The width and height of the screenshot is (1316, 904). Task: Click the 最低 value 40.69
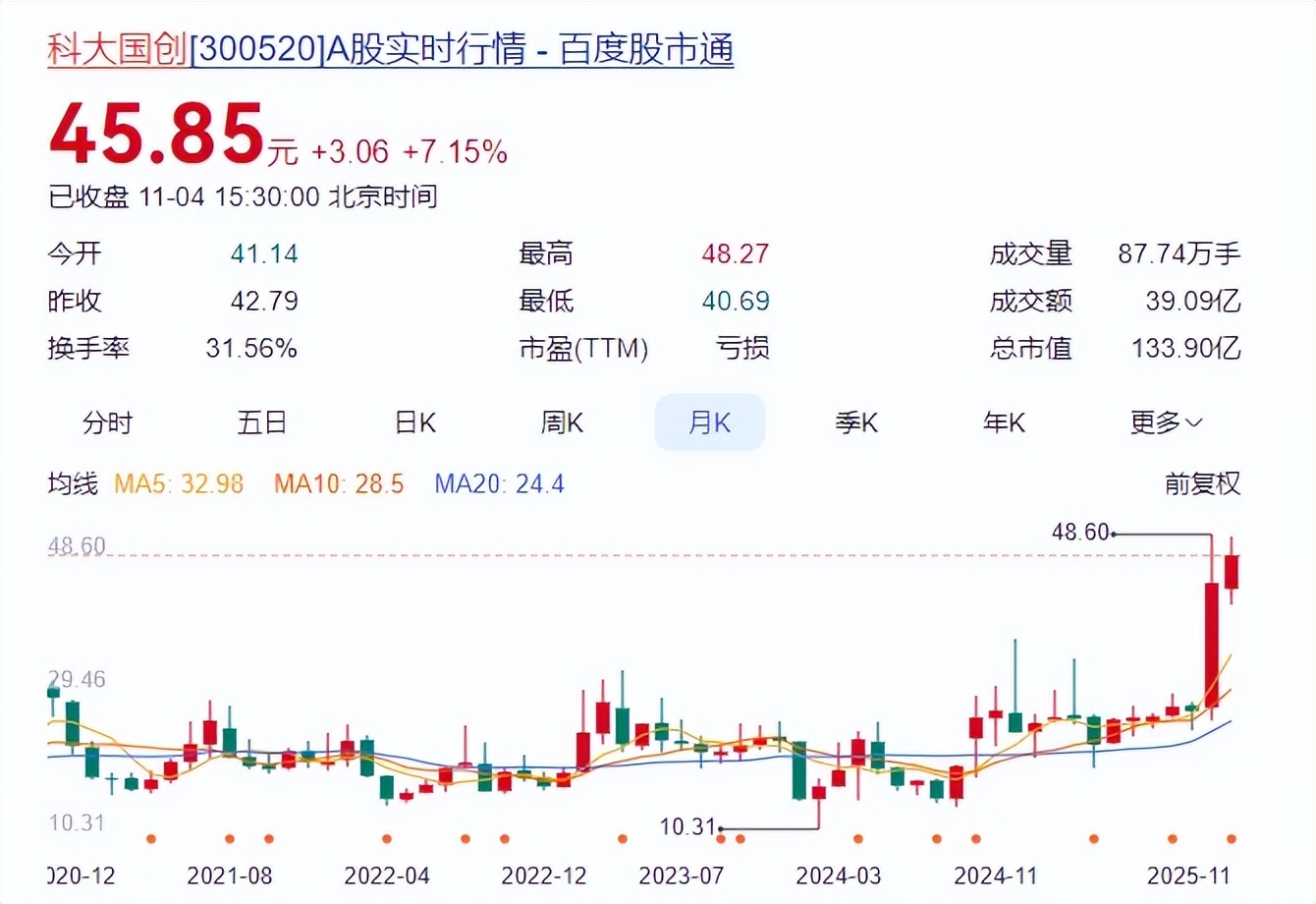(x=735, y=301)
